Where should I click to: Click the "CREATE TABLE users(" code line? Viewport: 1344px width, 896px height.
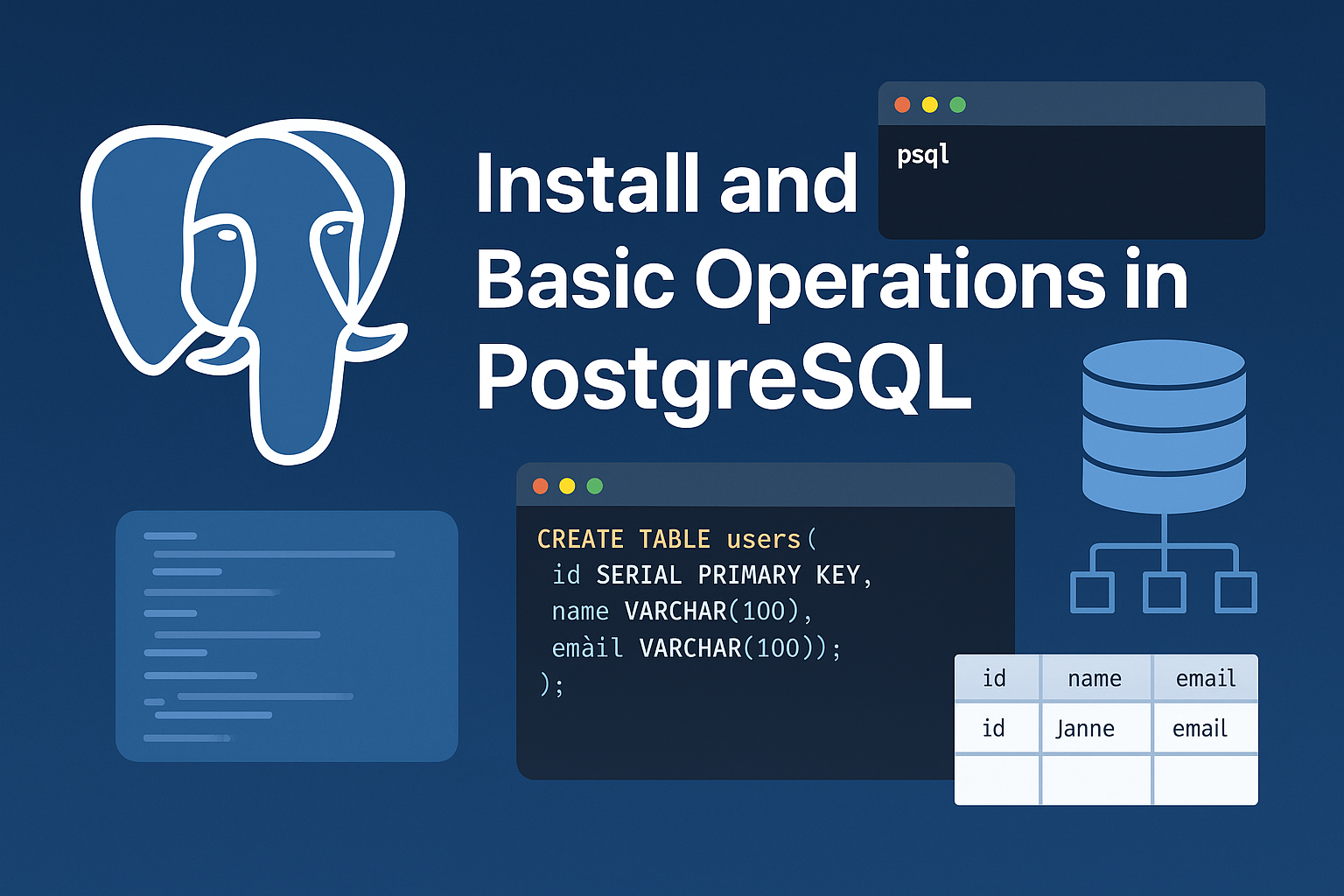tap(676, 539)
